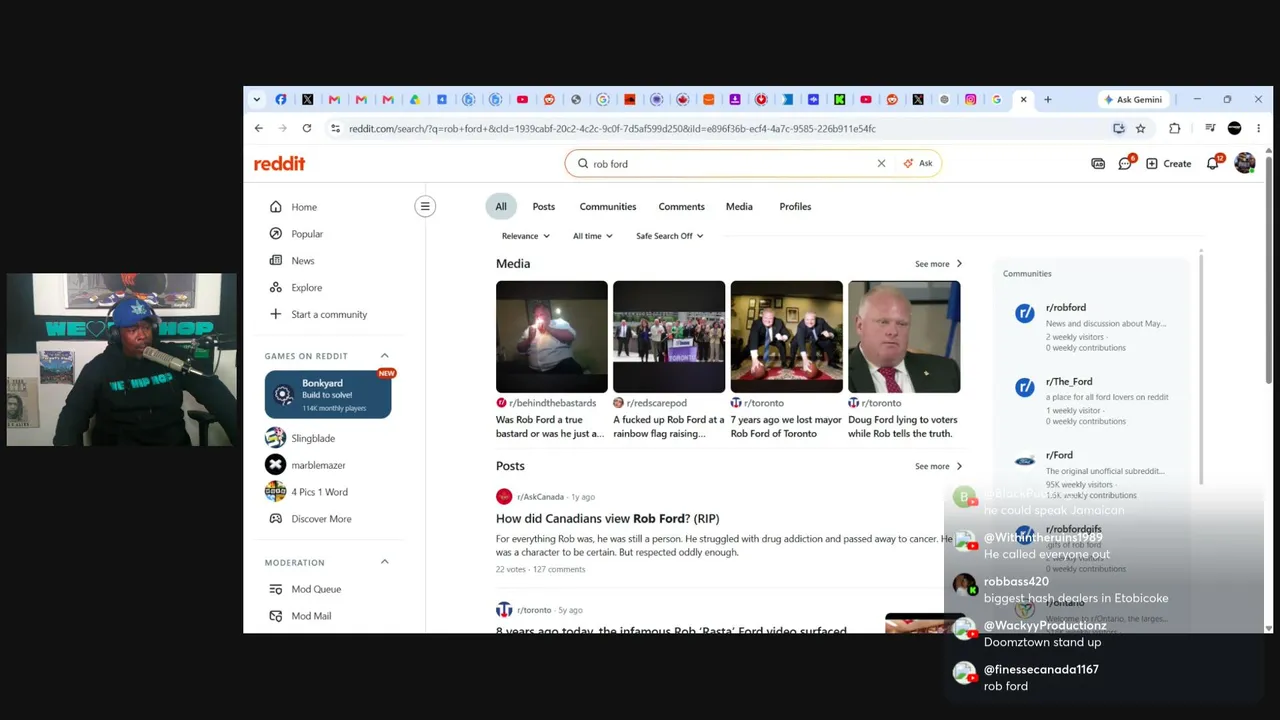Switch to the Posts tab
The height and width of the screenshot is (720, 1280).
click(x=543, y=207)
